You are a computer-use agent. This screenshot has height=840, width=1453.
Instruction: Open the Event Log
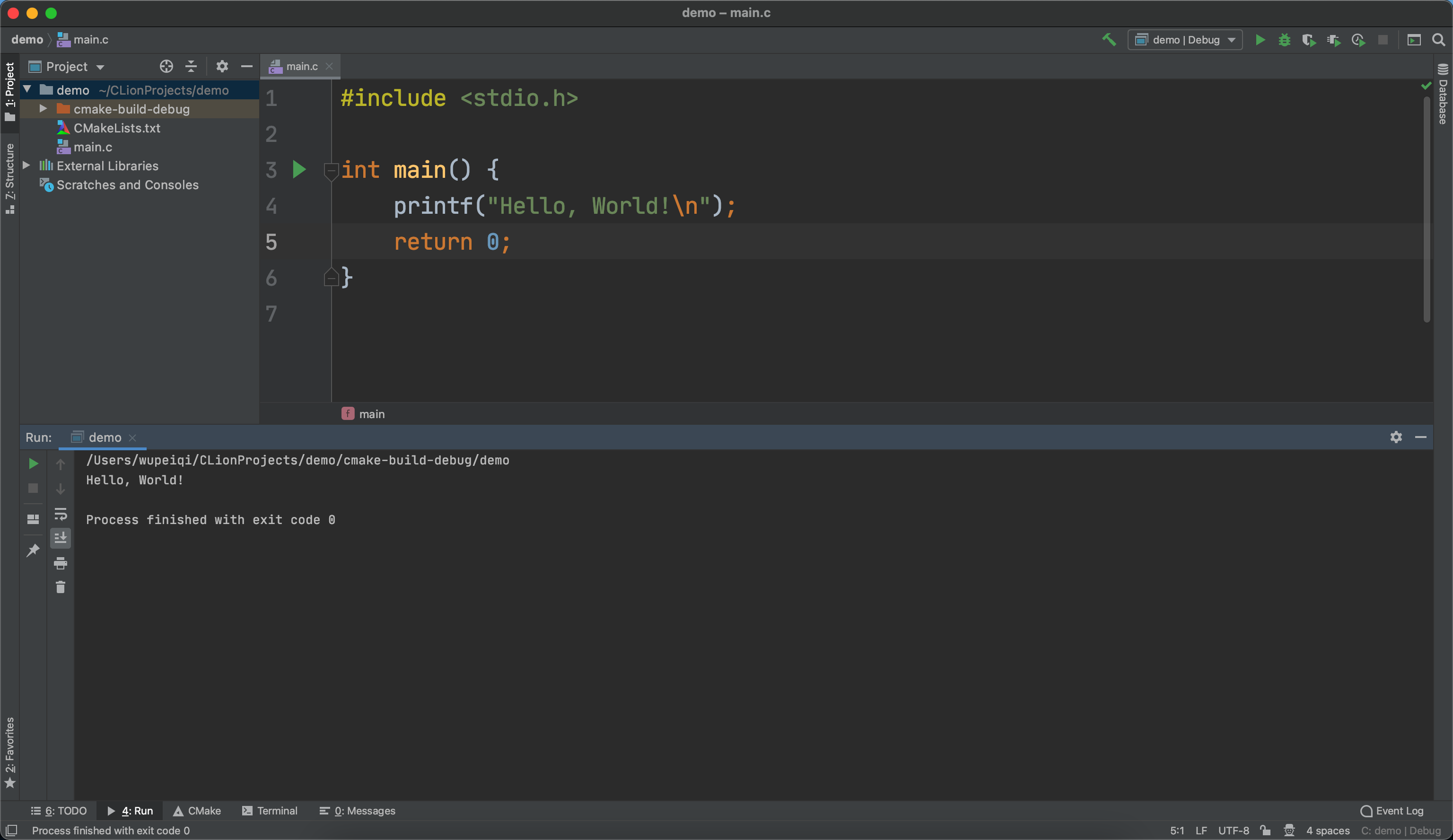pyautogui.click(x=1392, y=811)
